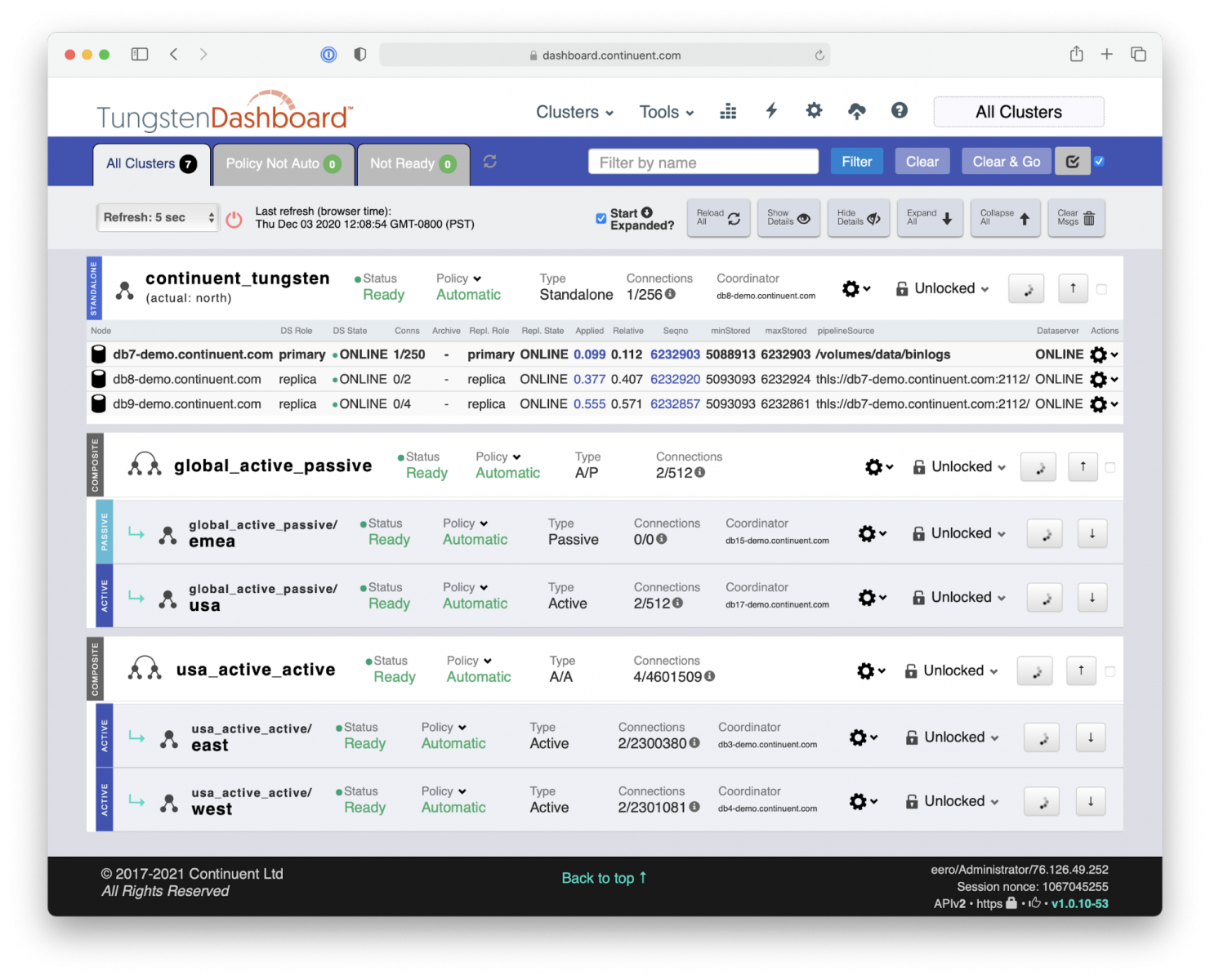Select checkbox for global_active_passive cluster

tap(1110, 467)
